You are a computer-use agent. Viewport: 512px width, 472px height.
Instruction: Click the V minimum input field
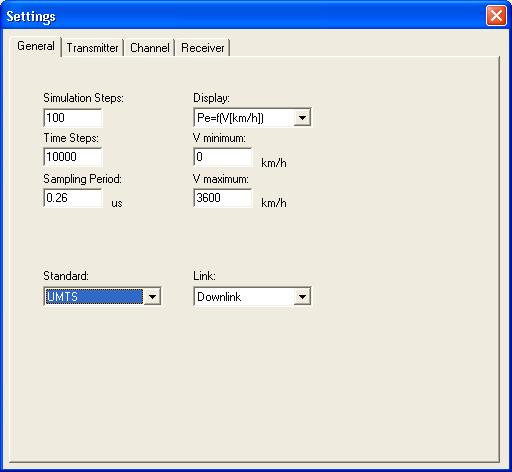(223, 157)
